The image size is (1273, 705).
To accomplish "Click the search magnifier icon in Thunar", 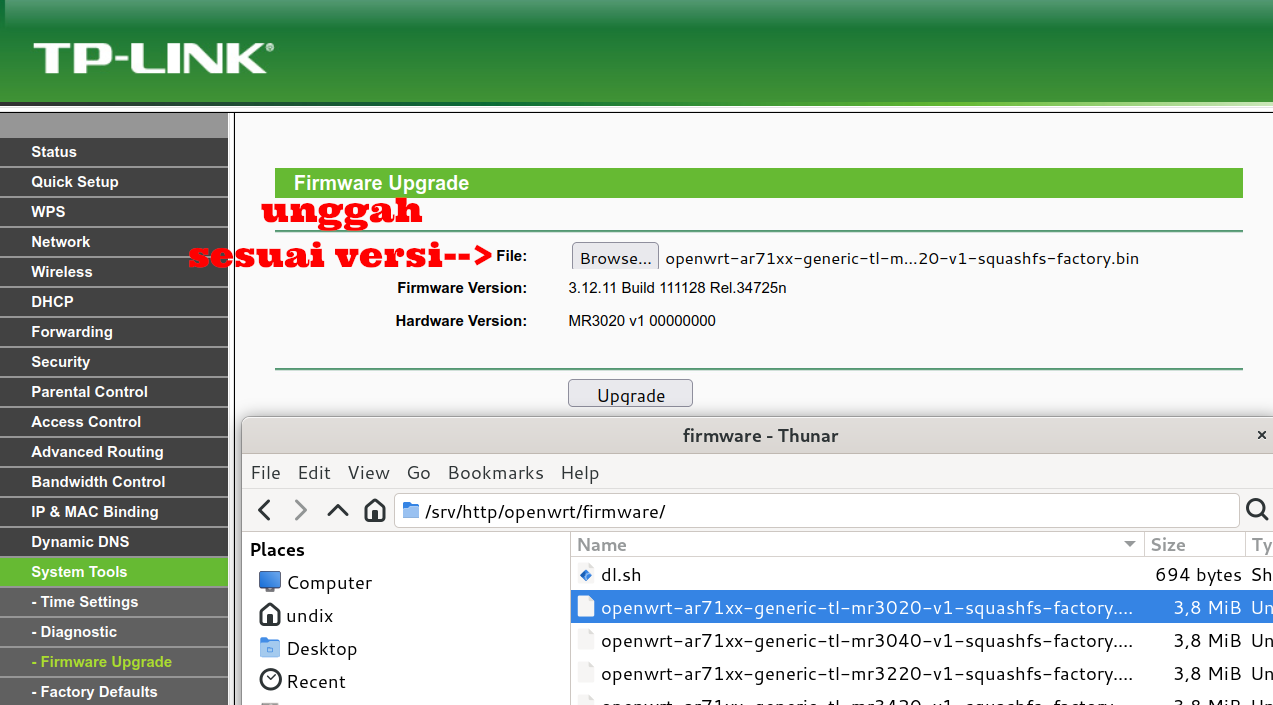I will point(1257,511).
